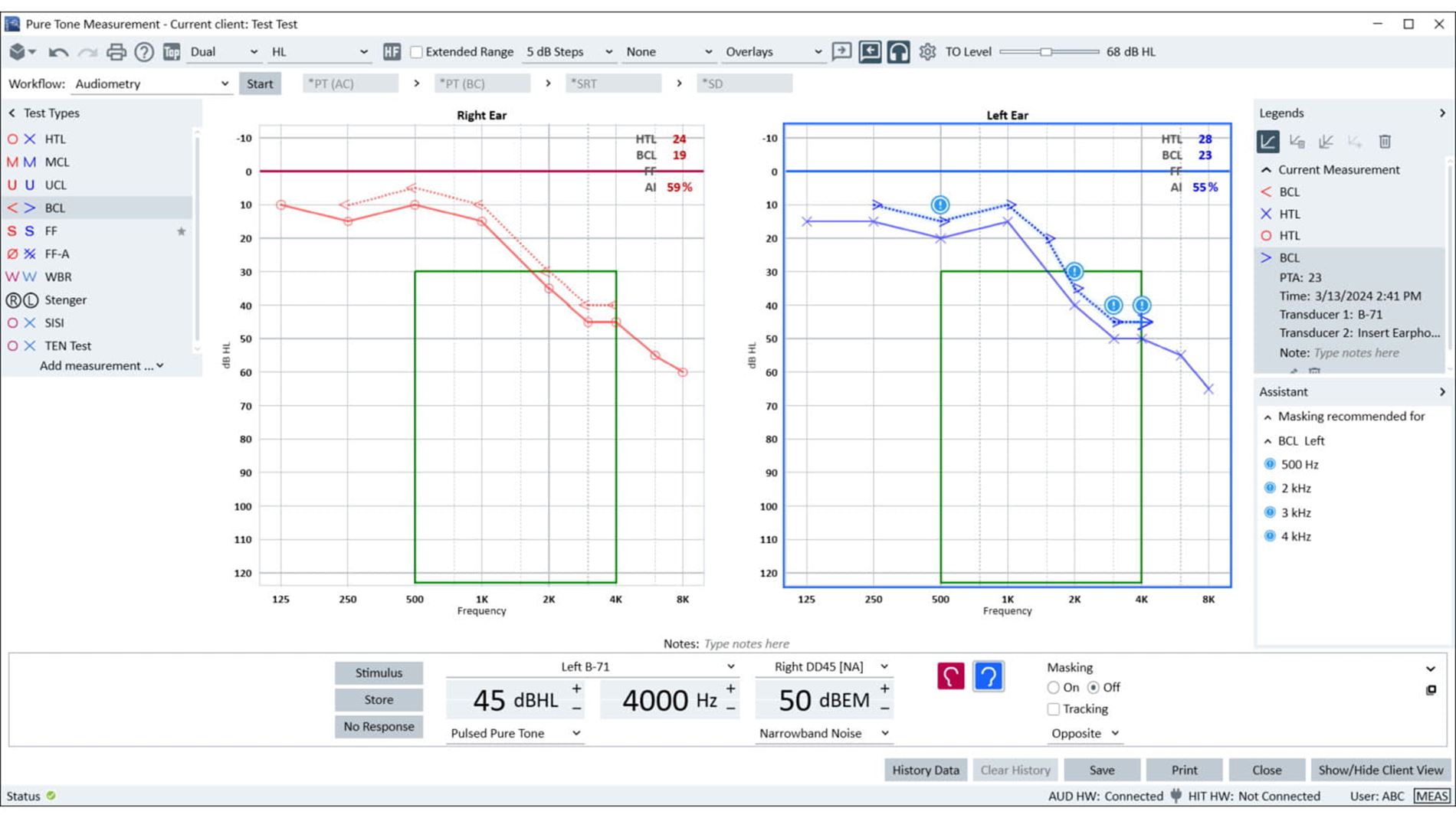Turn Masking On with the radio button
The height and width of the screenshot is (818, 1456).
(x=1054, y=687)
